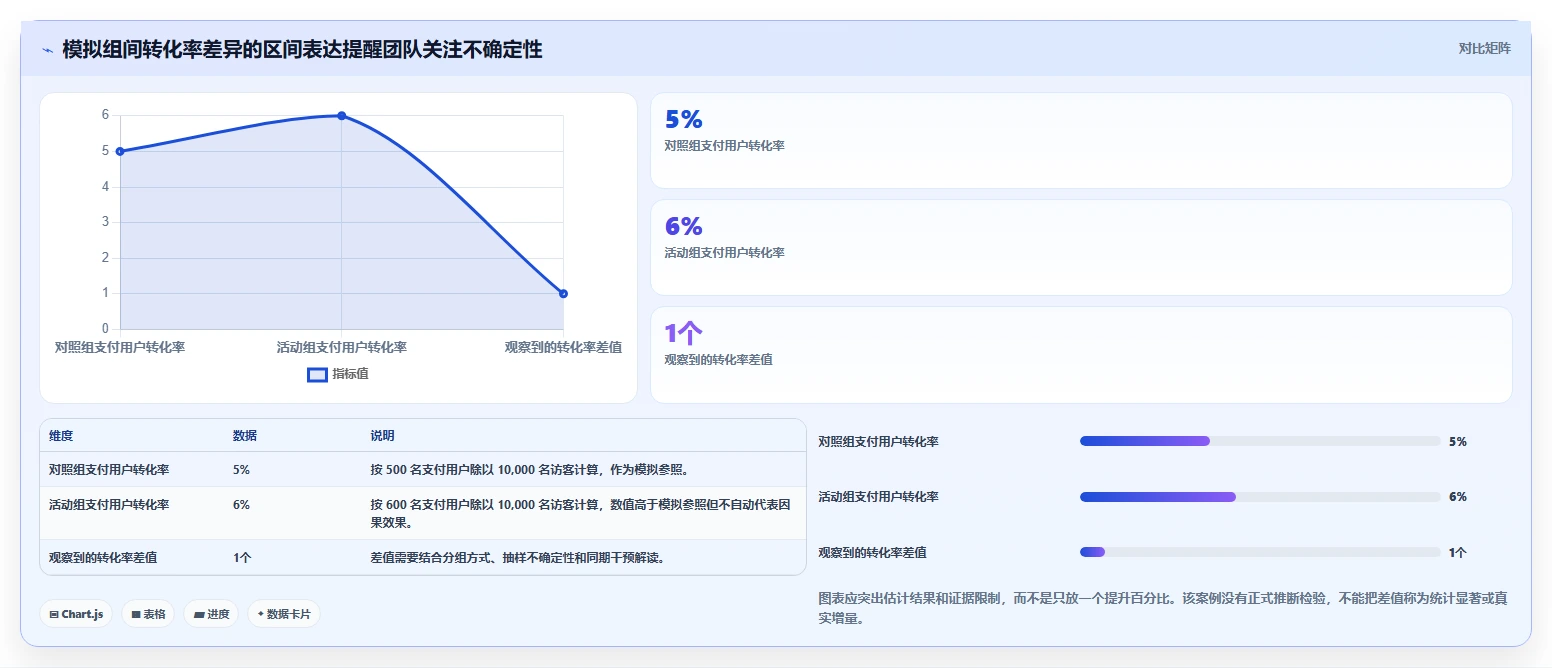Click the chart peak point at 活动组支付用户转化率
This screenshot has width=1552, height=668.
[x=342, y=116]
